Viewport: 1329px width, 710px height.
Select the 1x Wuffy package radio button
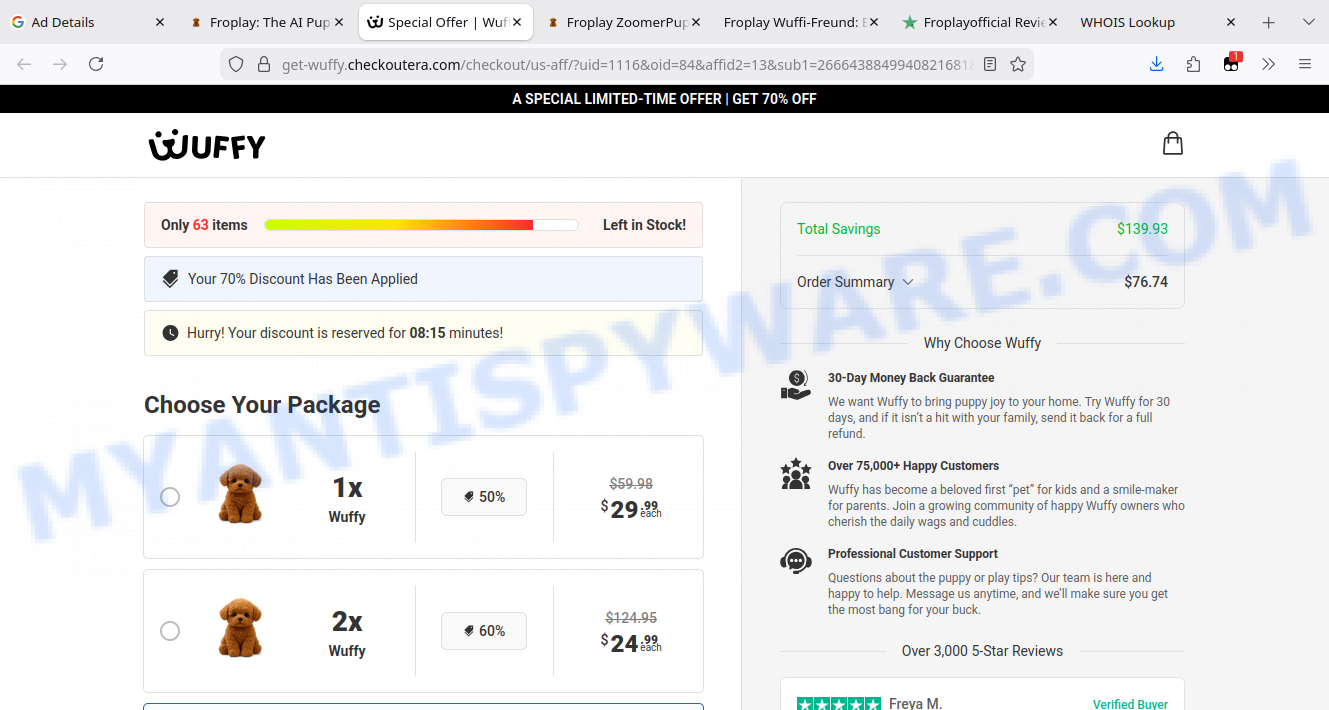[x=170, y=497]
